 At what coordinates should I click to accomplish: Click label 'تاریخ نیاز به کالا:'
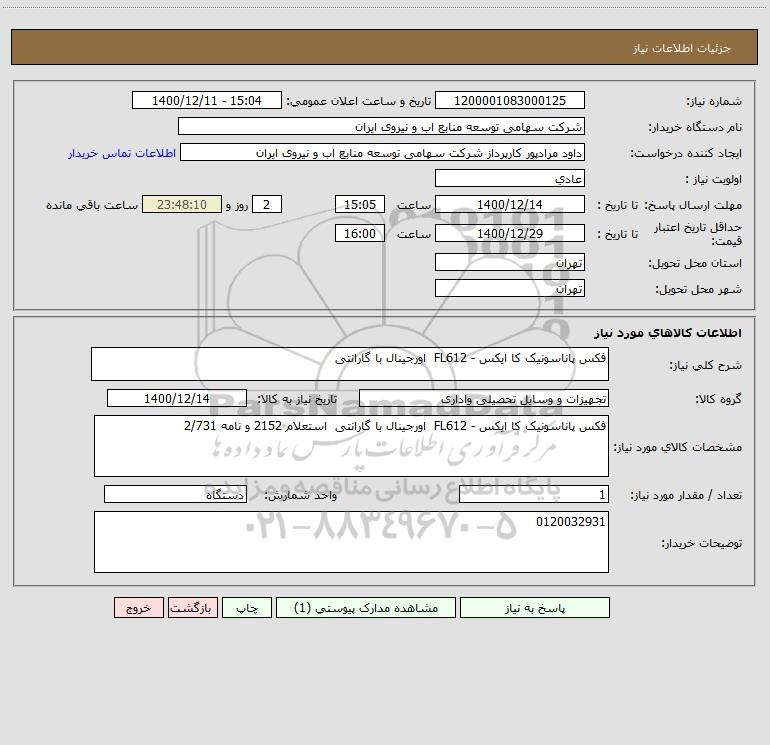click(x=297, y=399)
